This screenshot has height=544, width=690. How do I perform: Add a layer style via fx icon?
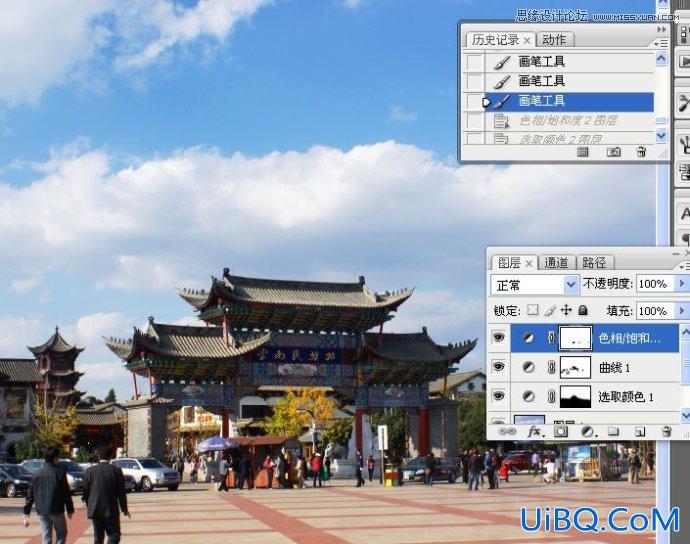[534, 432]
